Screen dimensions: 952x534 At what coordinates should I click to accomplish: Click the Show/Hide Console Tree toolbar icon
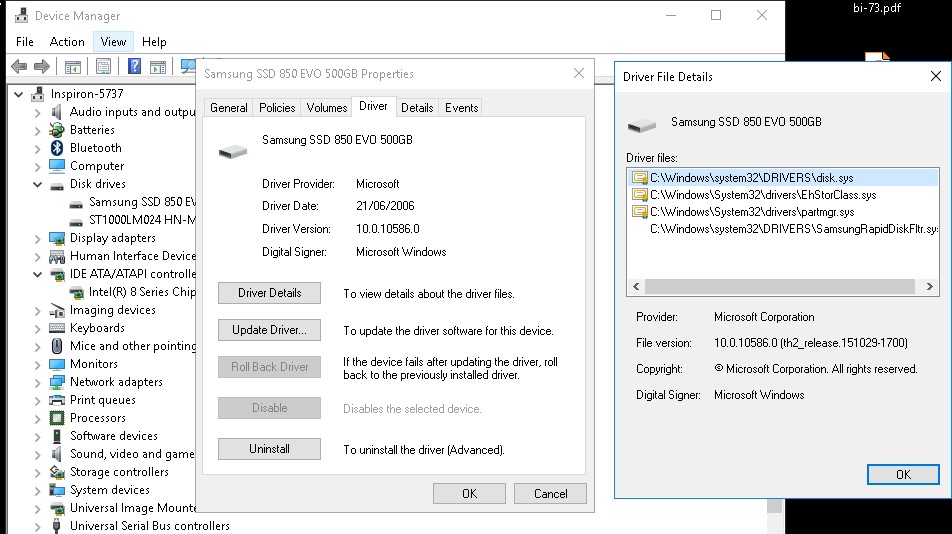pyautogui.click(x=73, y=66)
